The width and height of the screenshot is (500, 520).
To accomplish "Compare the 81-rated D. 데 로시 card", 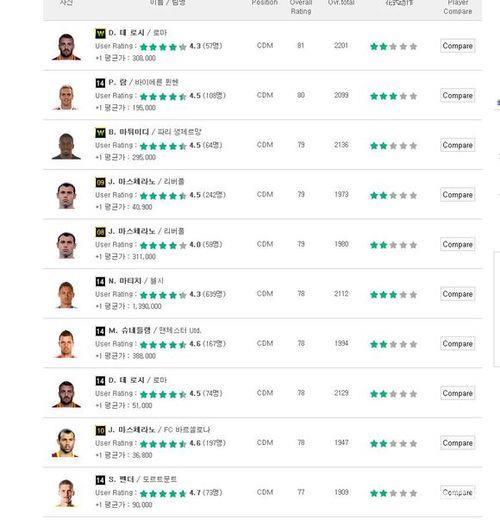I will 457,46.
